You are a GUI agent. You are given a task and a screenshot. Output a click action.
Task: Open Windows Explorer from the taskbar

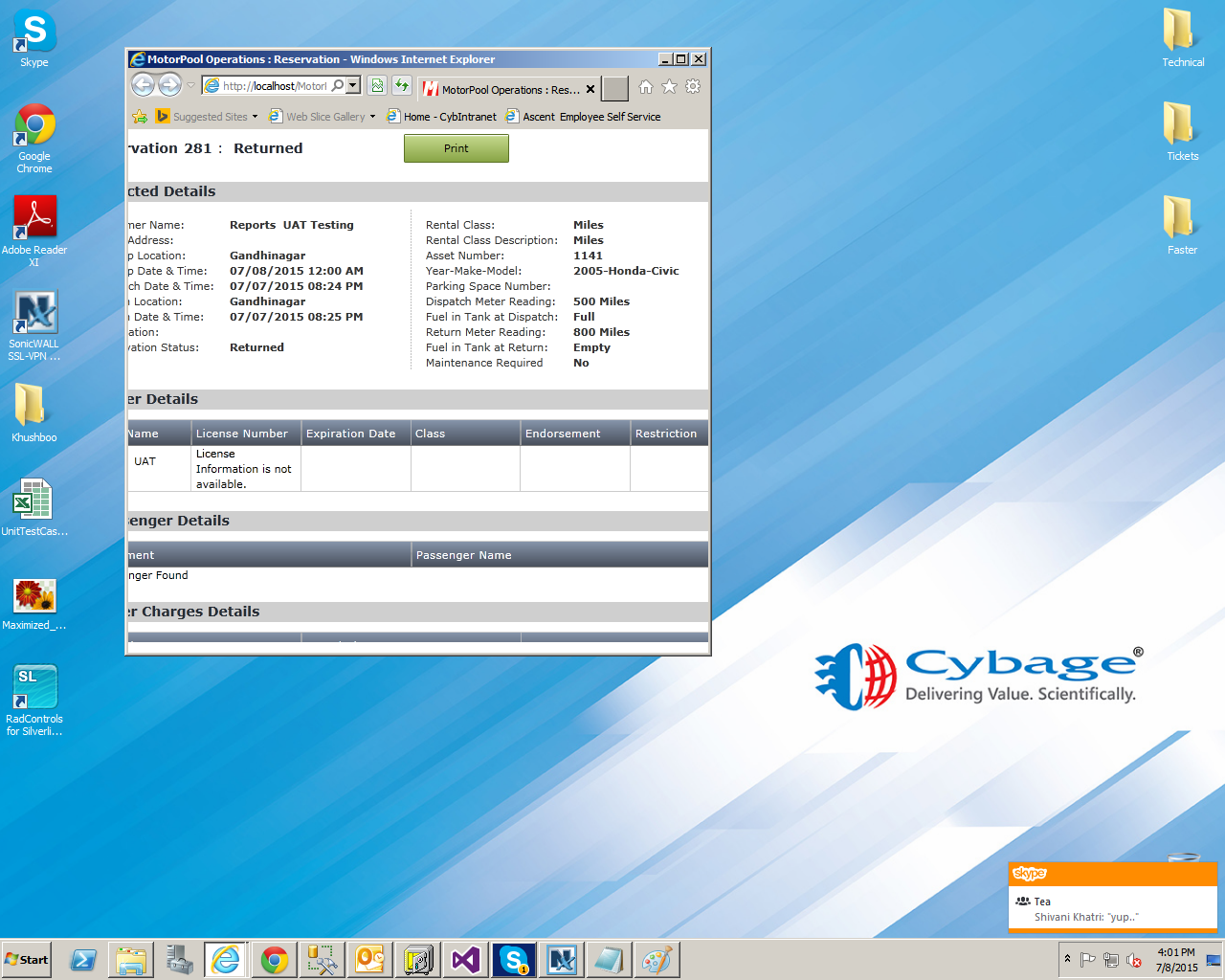click(x=131, y=960)
